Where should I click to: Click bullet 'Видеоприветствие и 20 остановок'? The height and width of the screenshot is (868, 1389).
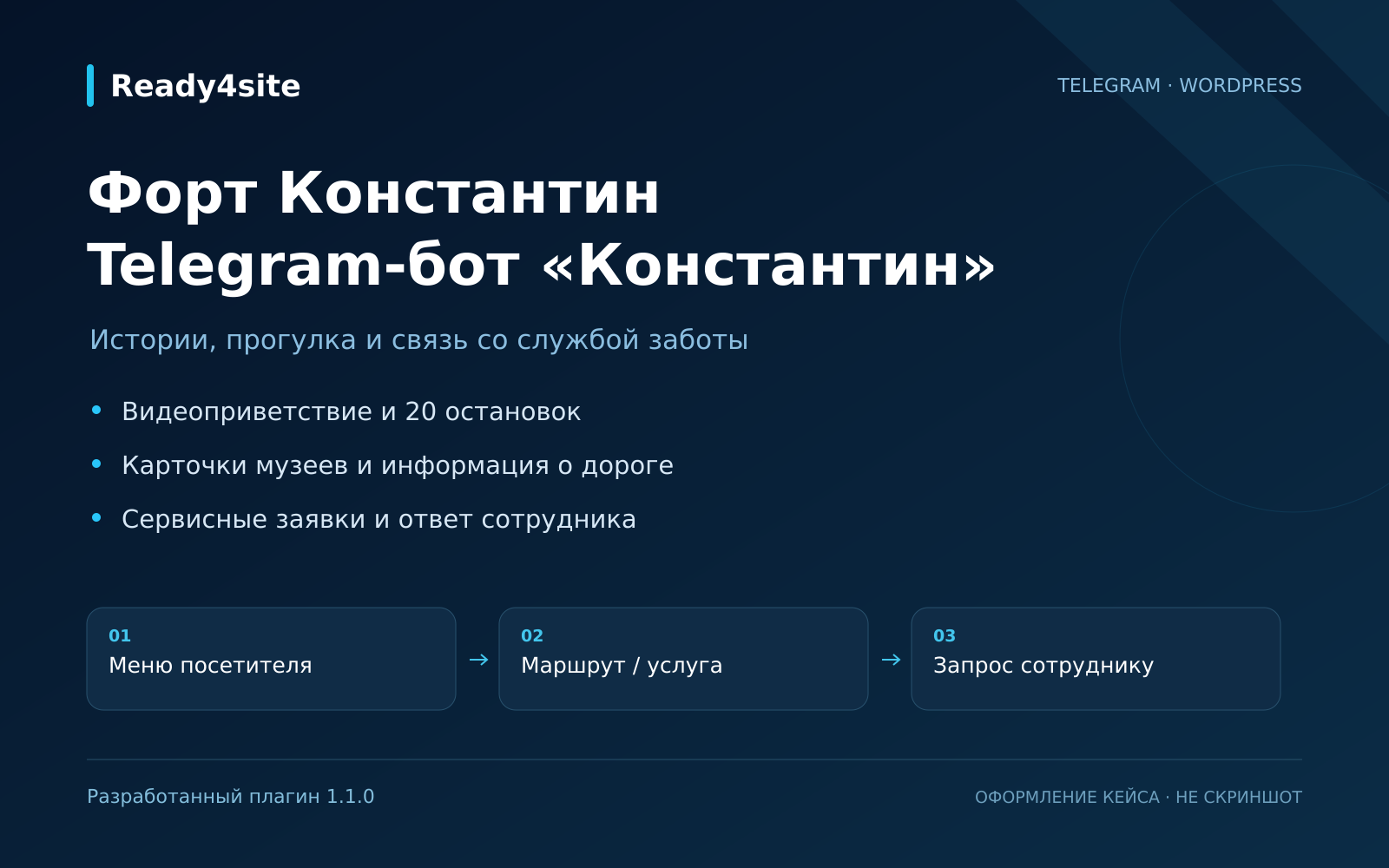click(351, 411)
